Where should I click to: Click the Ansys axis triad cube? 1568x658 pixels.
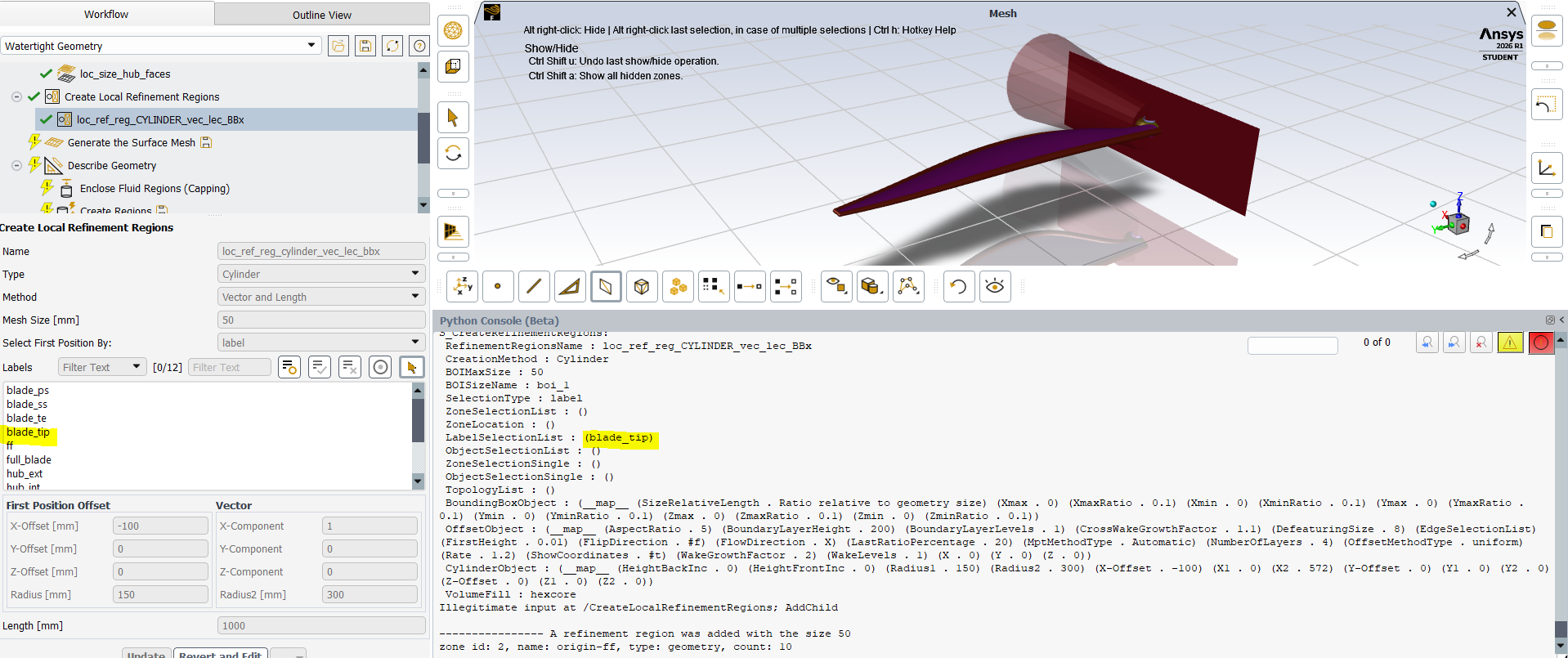pos(1459,223)
